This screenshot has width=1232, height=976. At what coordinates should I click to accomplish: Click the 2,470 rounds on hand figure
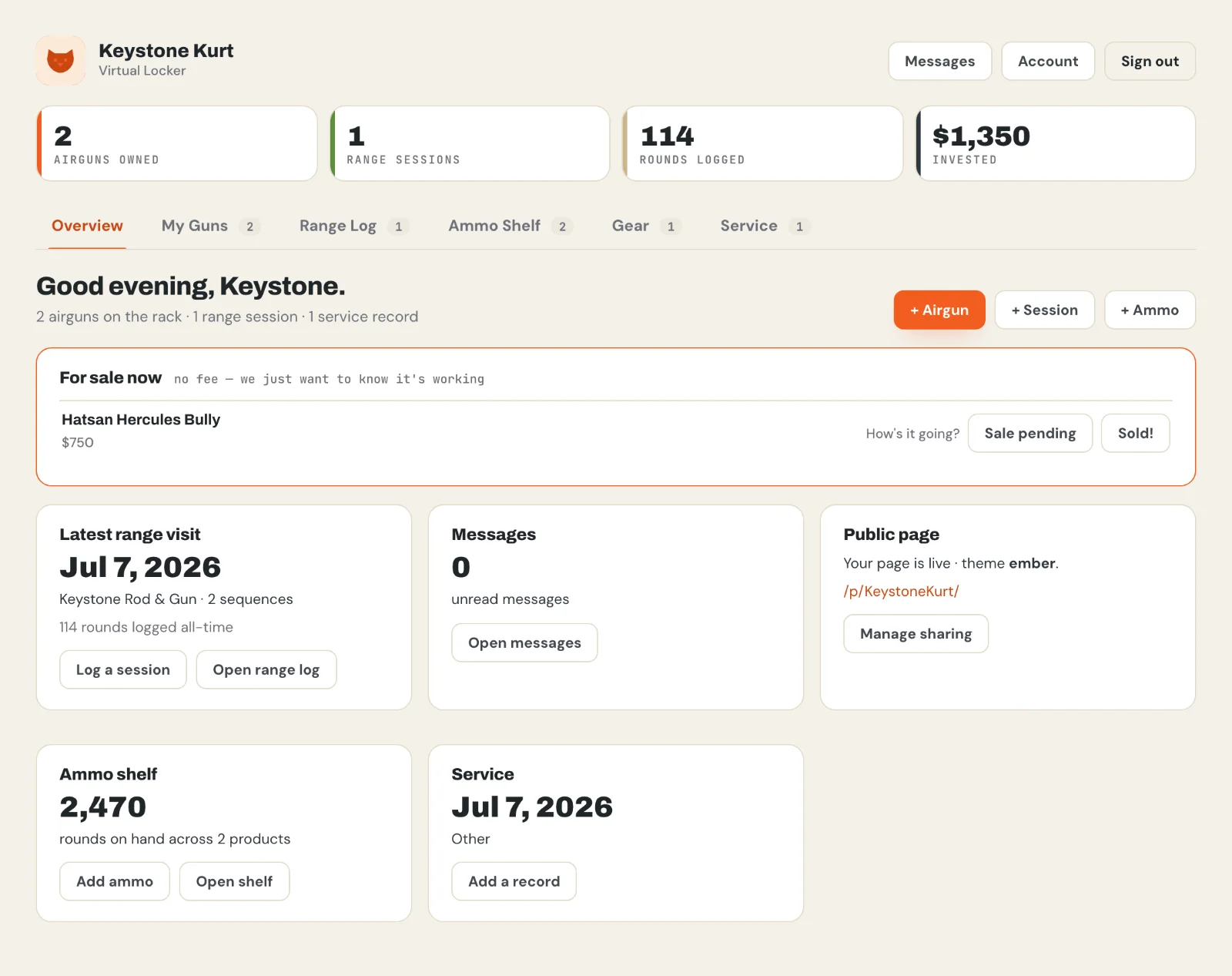[x=102, y=807]
